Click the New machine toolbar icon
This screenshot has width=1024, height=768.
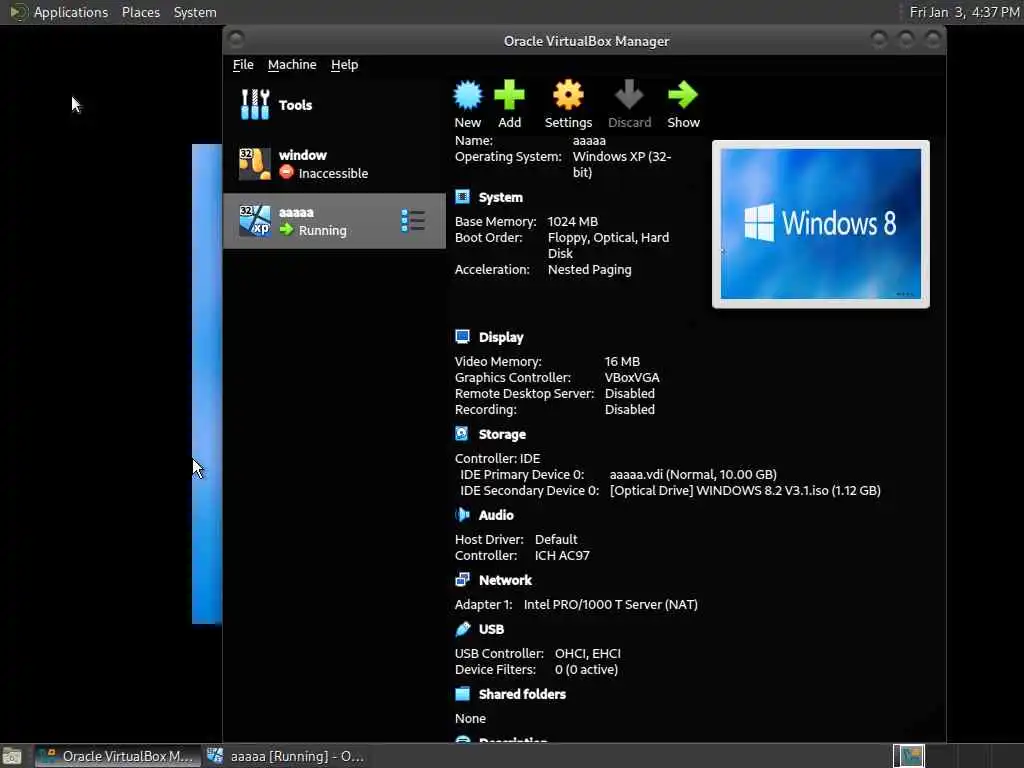coord(468,95)
